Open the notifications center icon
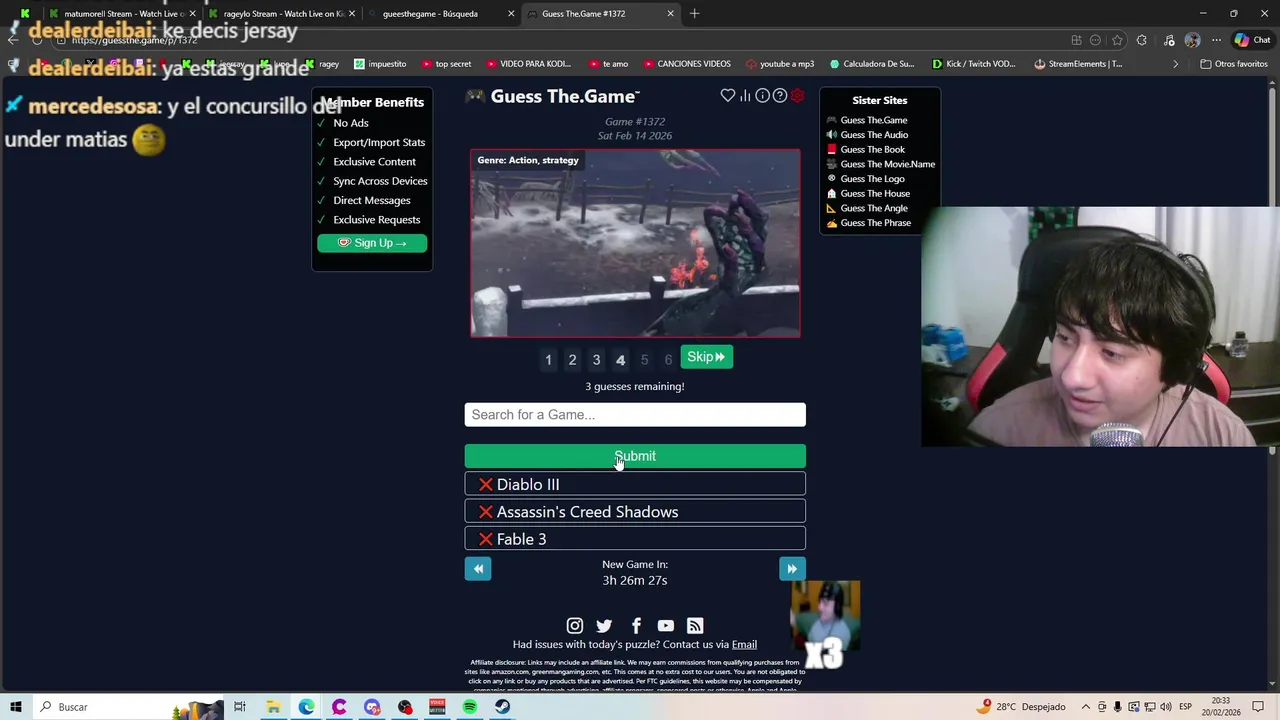 (1258, 707)
